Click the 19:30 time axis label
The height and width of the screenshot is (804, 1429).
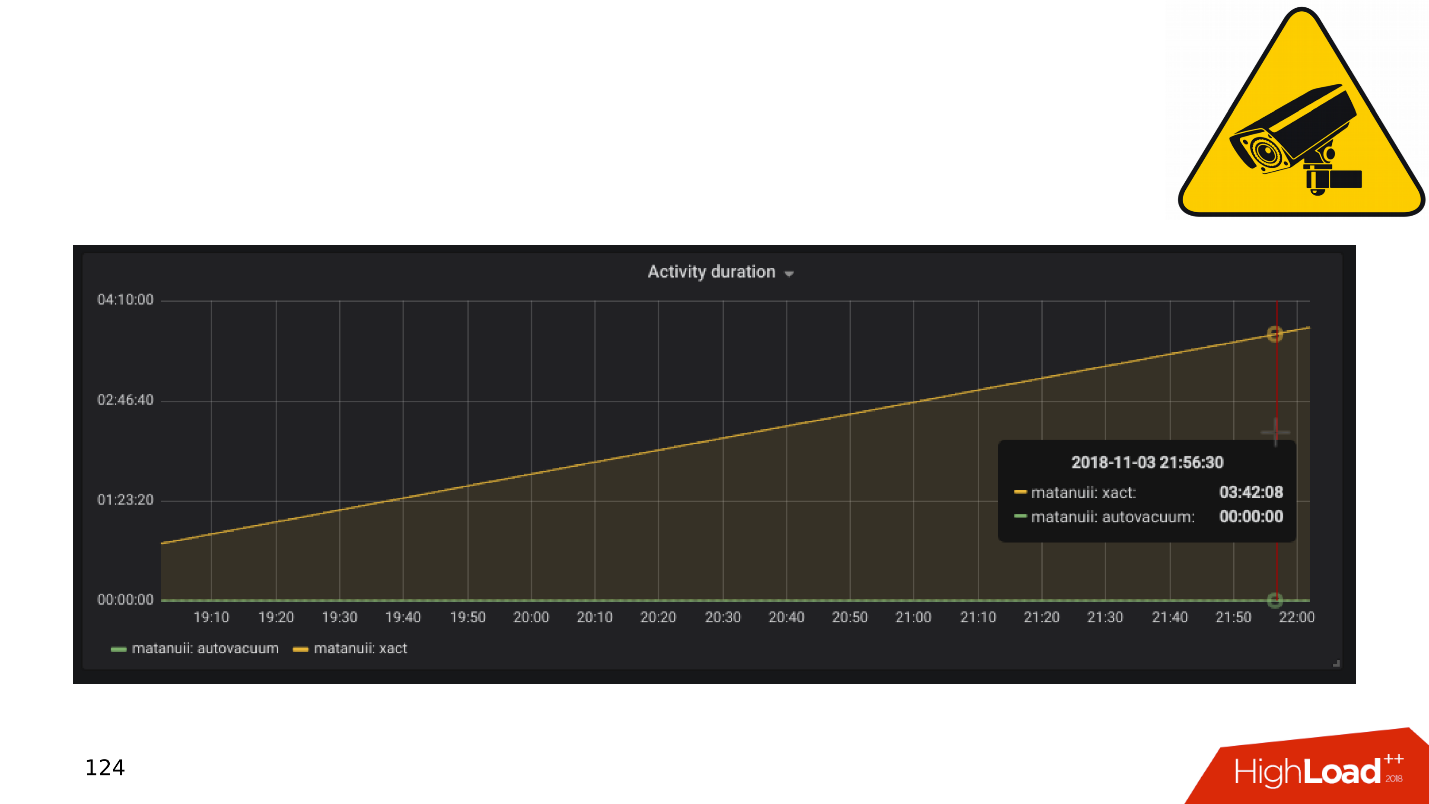[340, 617]
